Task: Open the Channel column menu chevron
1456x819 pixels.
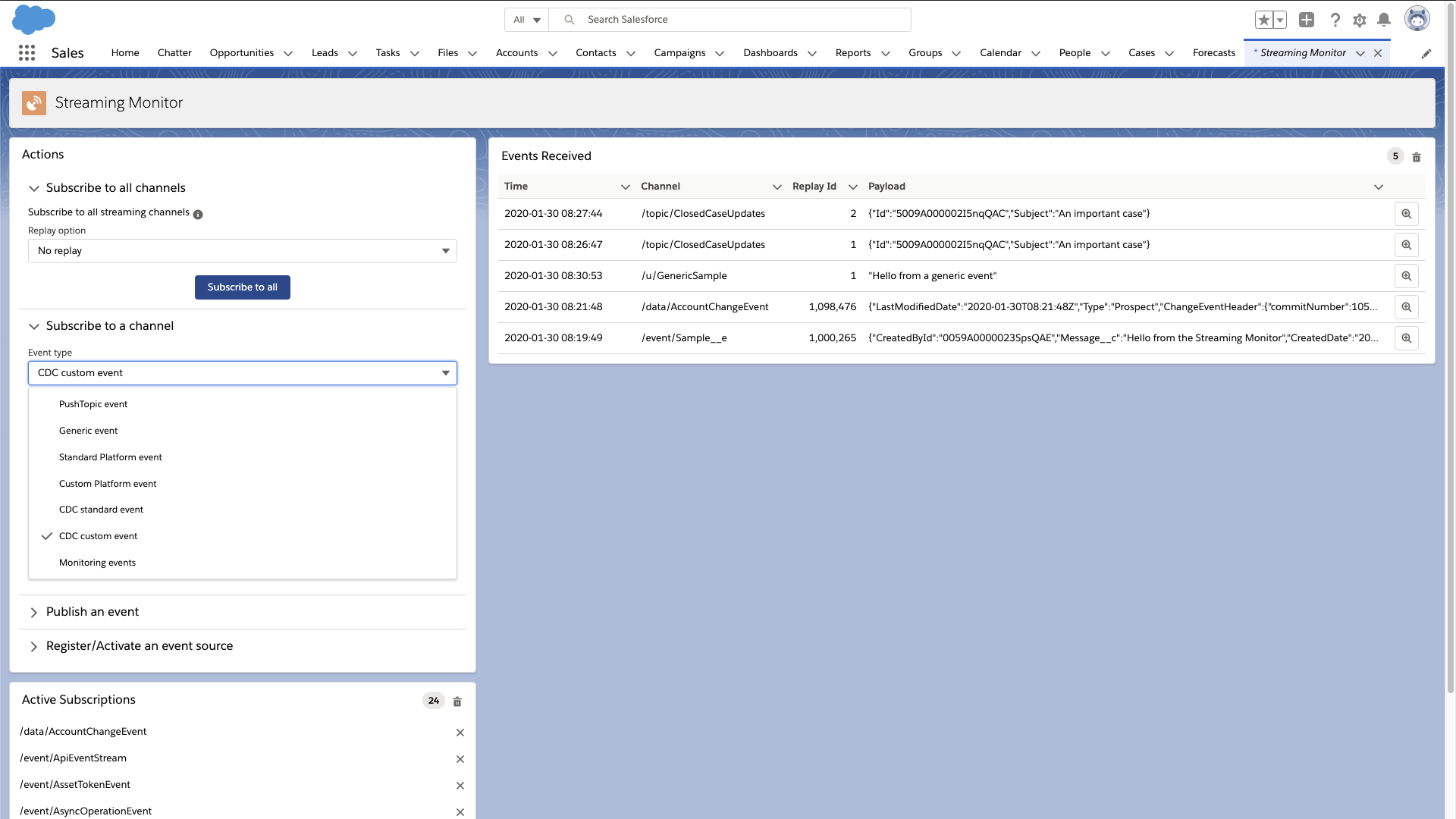Action: pyautogui.click(x=777, y=187)
